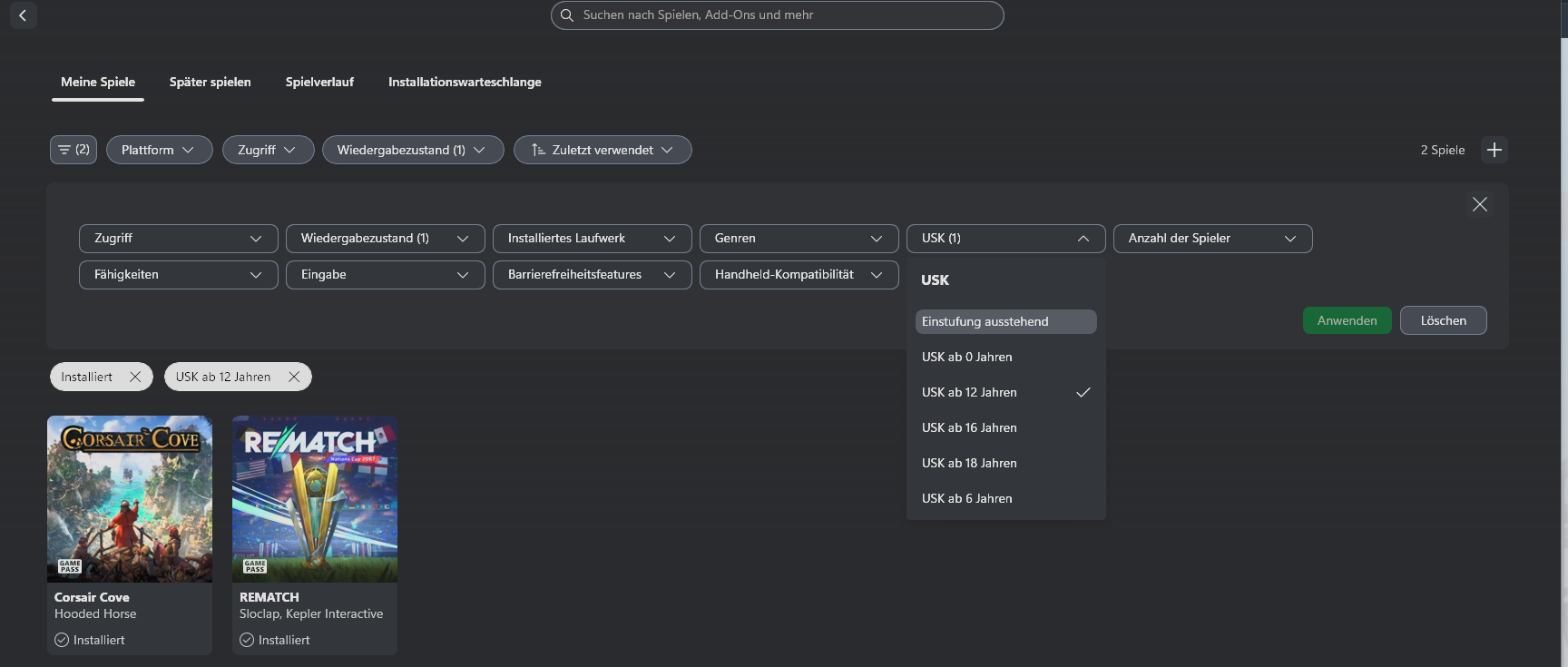Select USK ab 0 Jahren option

coord(1006,357)
